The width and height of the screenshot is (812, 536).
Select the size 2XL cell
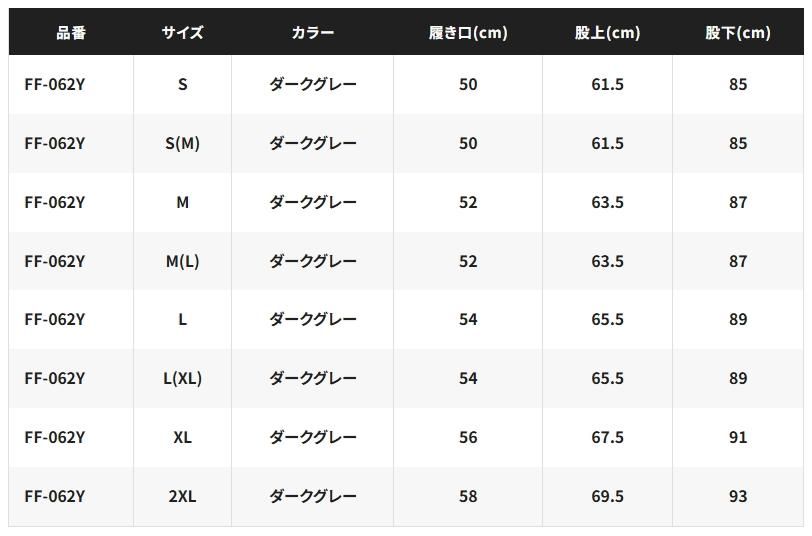pos(182,497)
